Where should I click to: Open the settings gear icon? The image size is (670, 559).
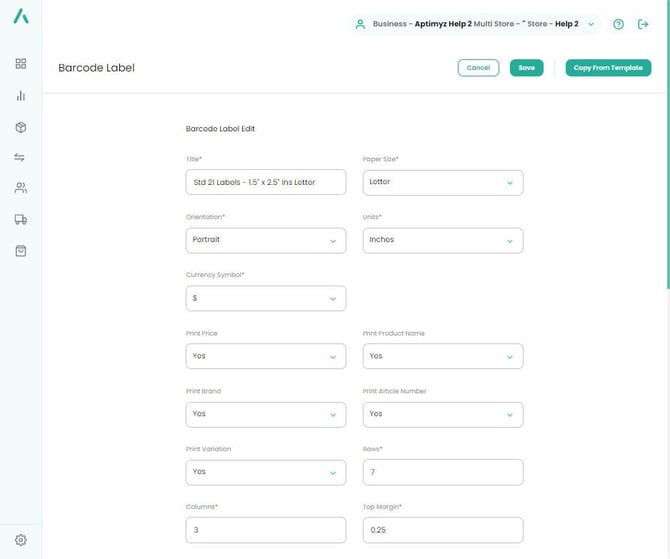[x=21, y=540]
